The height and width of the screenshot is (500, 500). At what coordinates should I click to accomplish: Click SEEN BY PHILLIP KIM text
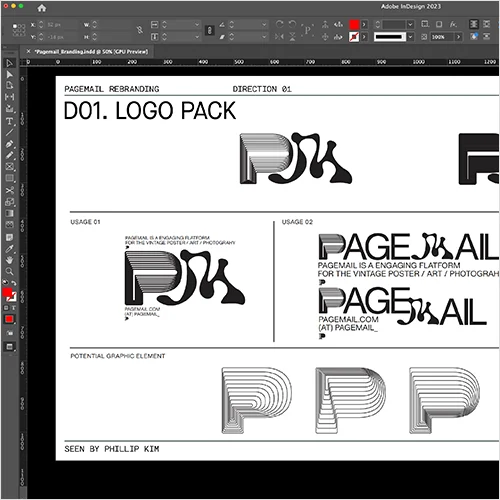[112, 449]
